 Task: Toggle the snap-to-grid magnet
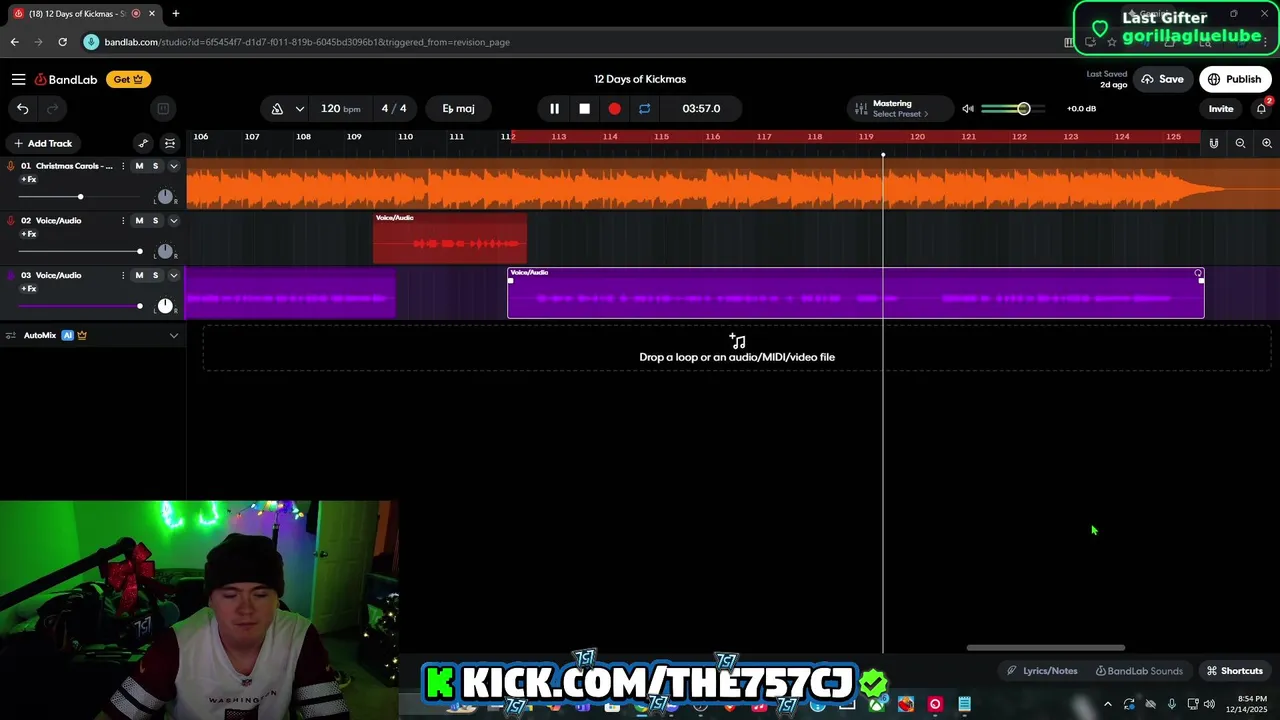(x=1213, y=143)
